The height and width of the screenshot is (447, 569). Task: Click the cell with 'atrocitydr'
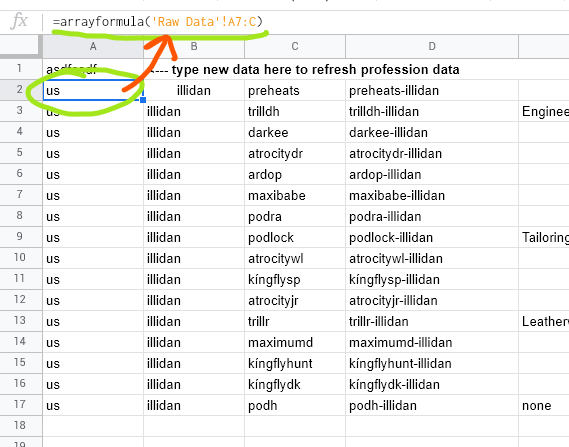(x=295, y=153)
